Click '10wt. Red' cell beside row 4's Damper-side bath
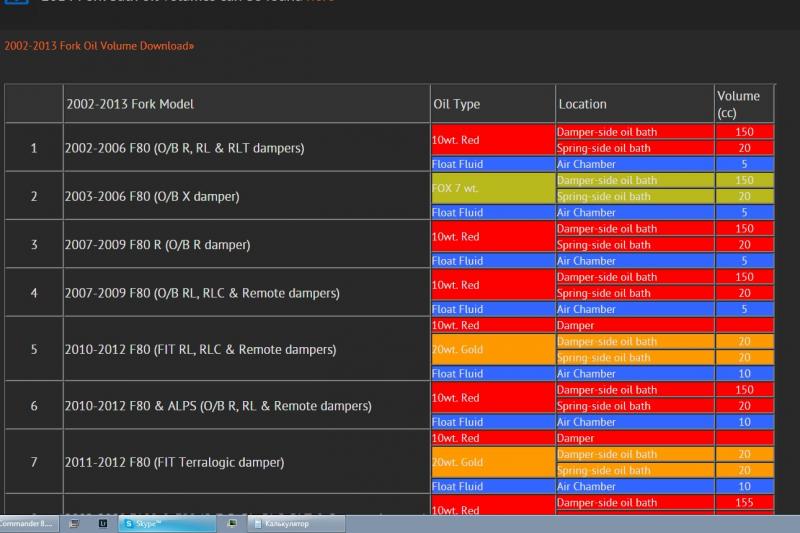 493,285
